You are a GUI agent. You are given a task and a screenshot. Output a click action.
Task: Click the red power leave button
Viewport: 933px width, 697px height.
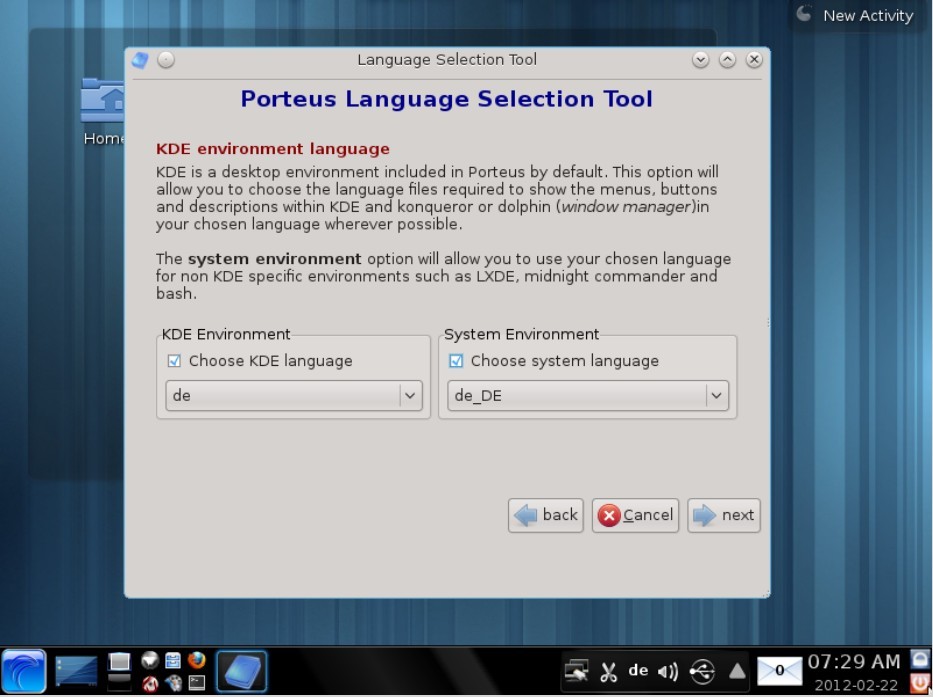point(921,683)
